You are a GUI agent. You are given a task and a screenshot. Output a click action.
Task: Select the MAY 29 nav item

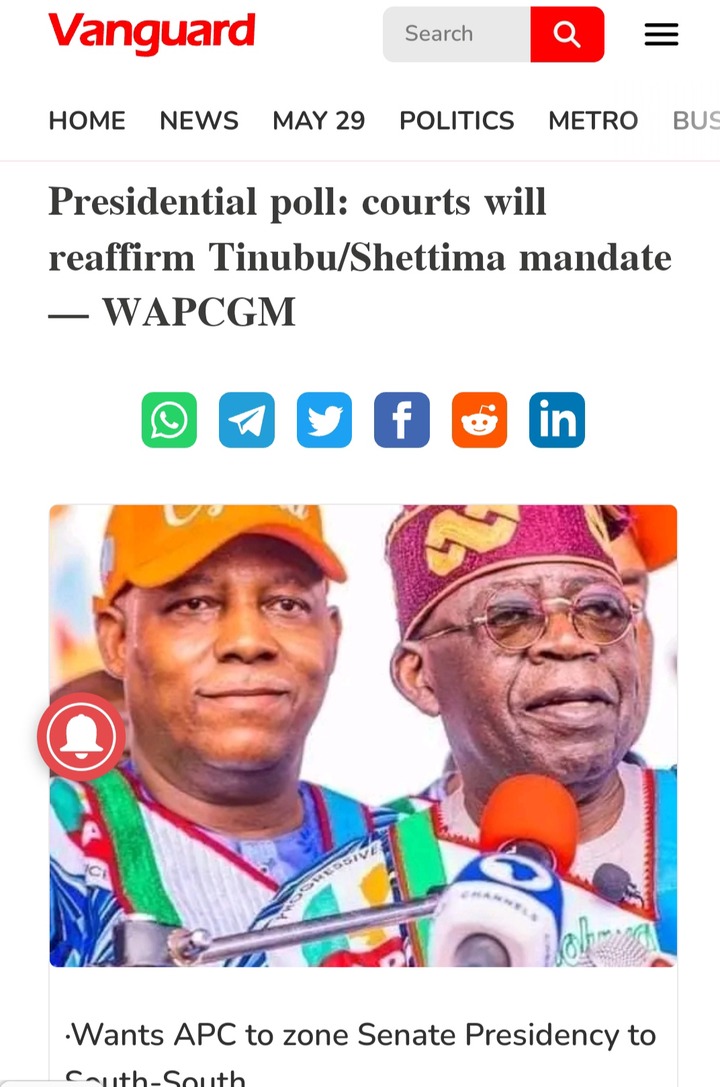(319, 121)
